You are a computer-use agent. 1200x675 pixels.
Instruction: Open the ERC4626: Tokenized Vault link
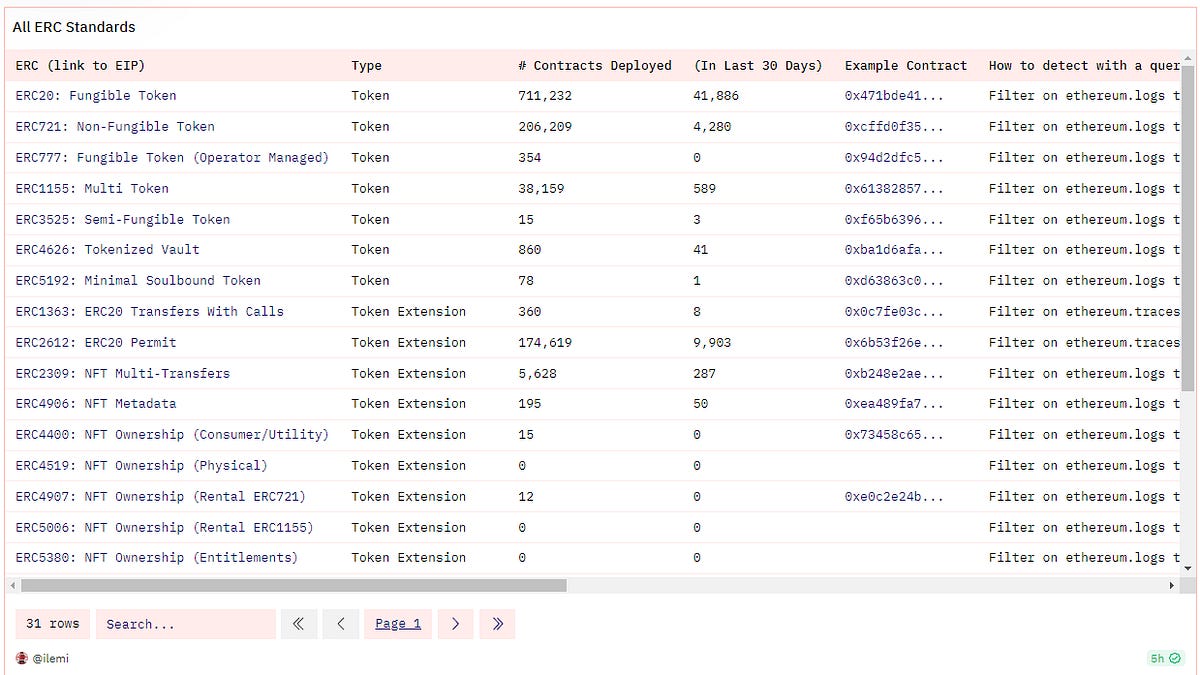click(108, 250)
